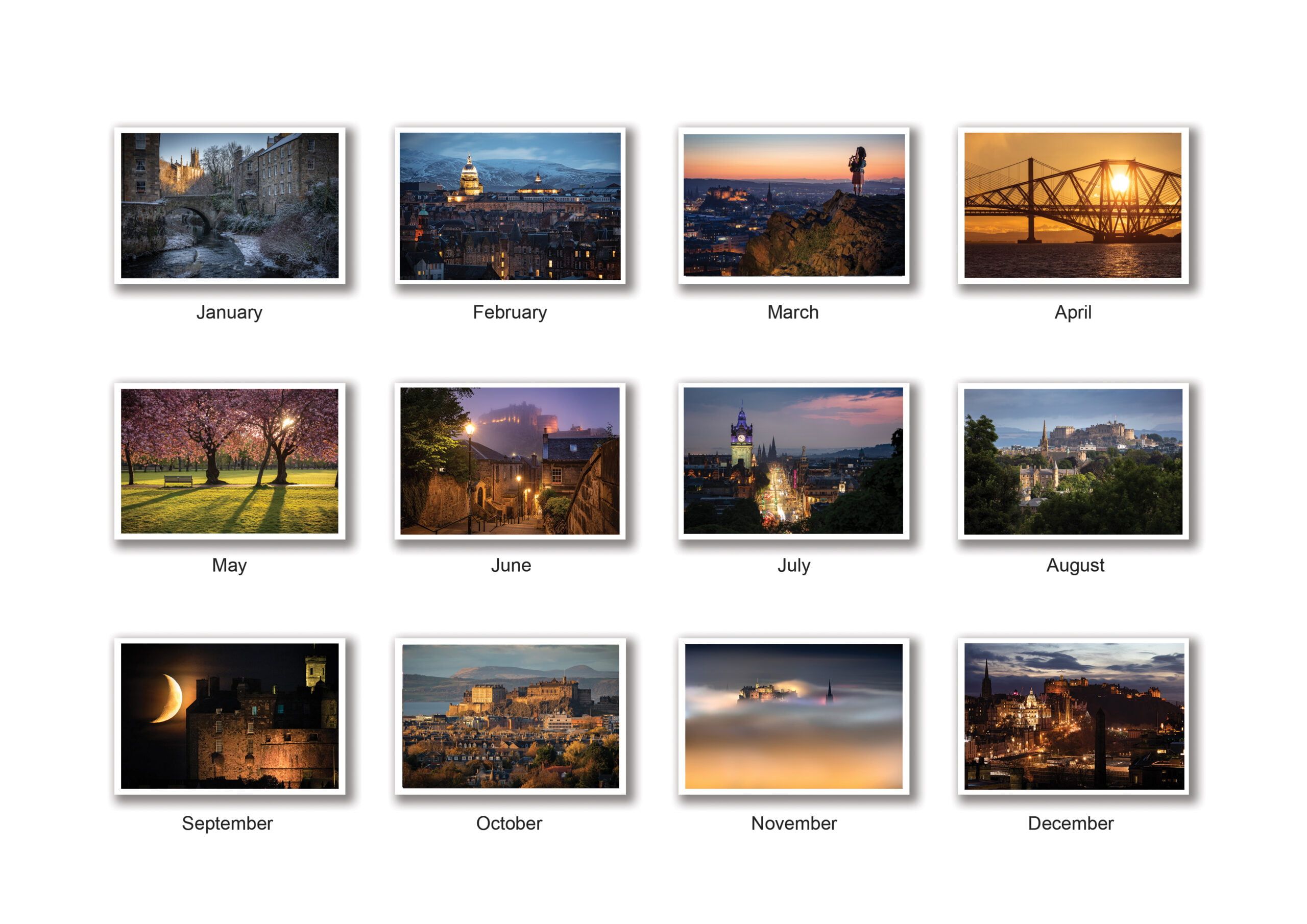Open the November castle in fog photo
This screenshot has width=1307, height=924.
point(793,716)
